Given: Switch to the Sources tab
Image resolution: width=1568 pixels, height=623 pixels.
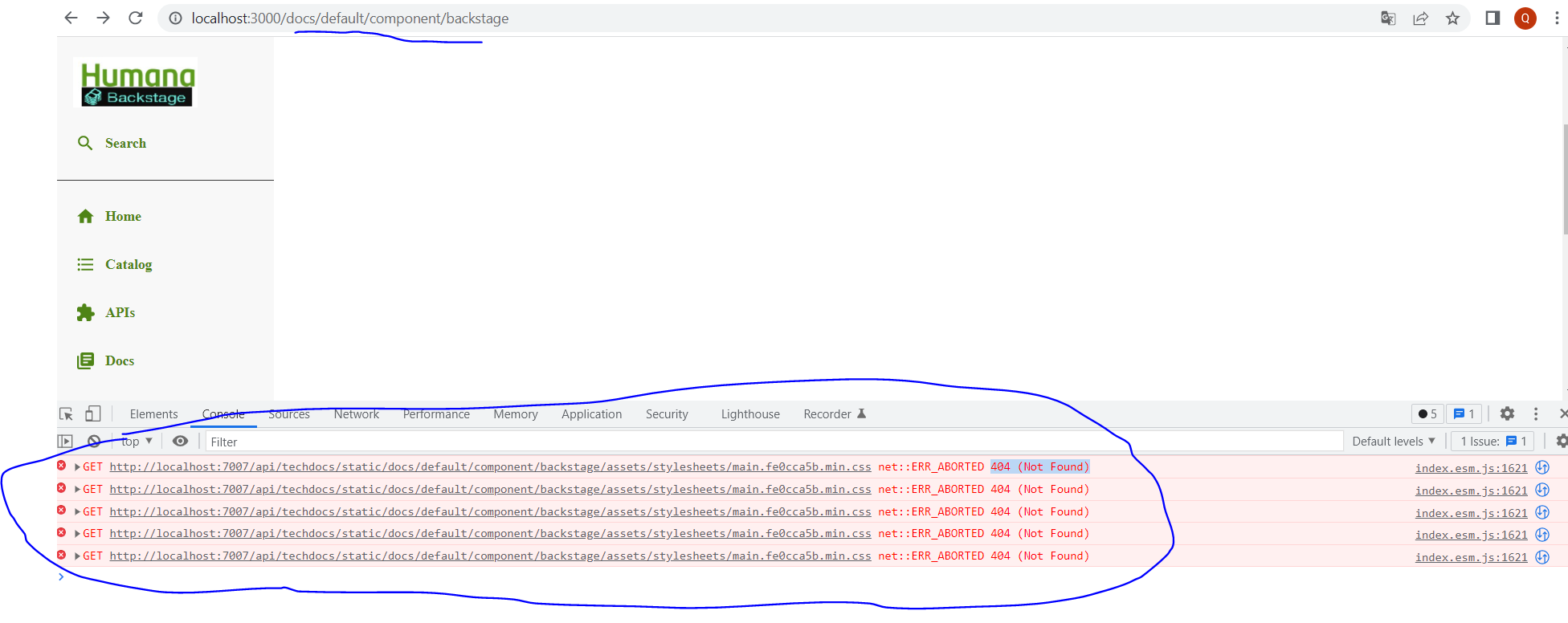Looking at the screenshot, I should point(289,414).
